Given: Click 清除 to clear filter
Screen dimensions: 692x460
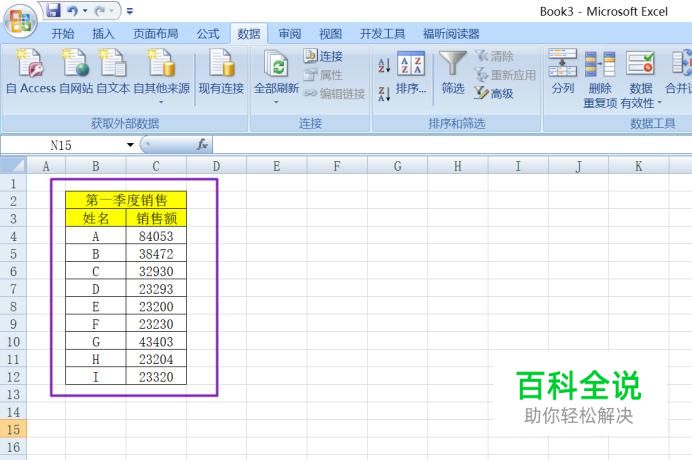Looking at the screenshot, I should point(494,56).
